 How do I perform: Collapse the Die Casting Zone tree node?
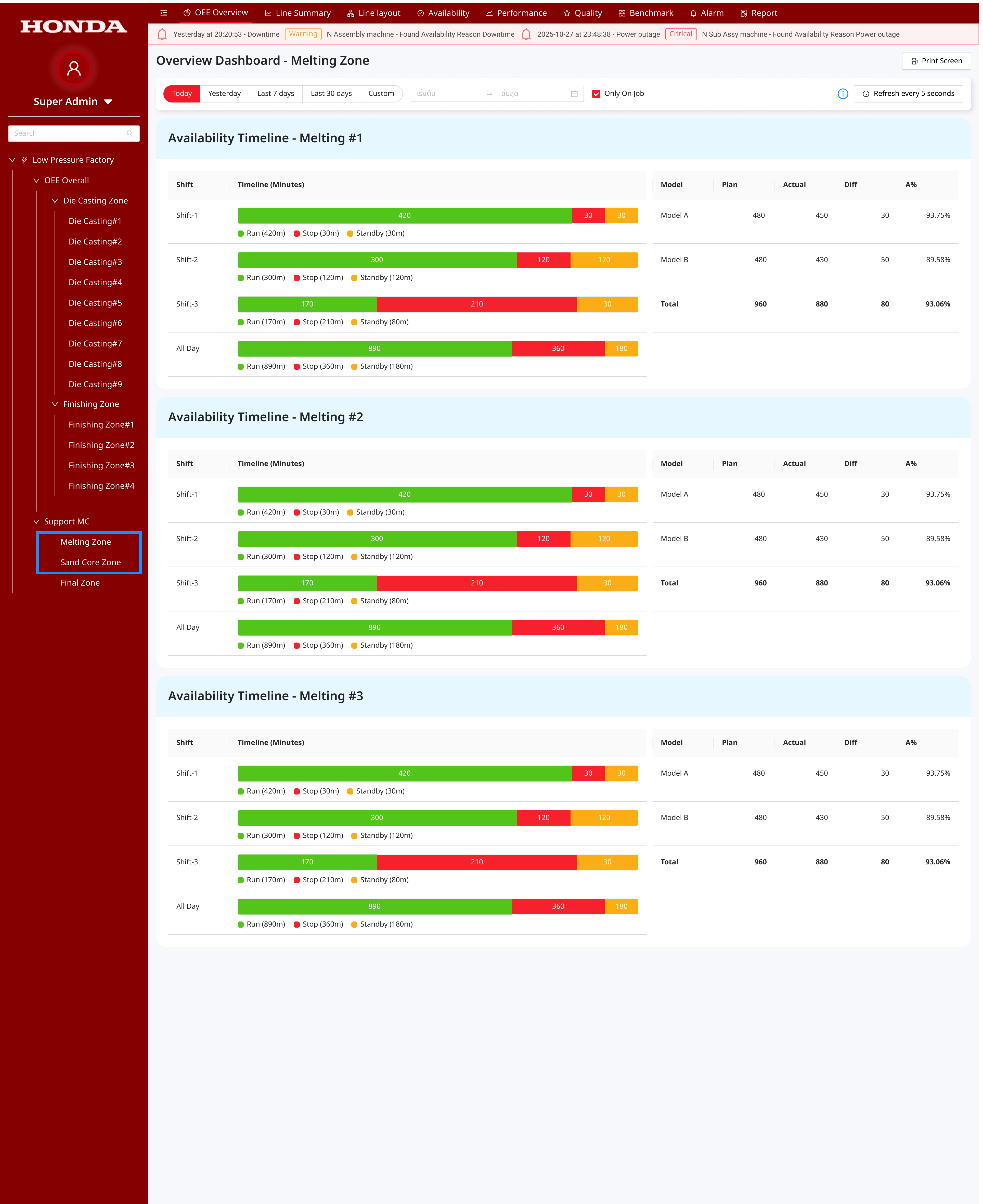[55, 201]
